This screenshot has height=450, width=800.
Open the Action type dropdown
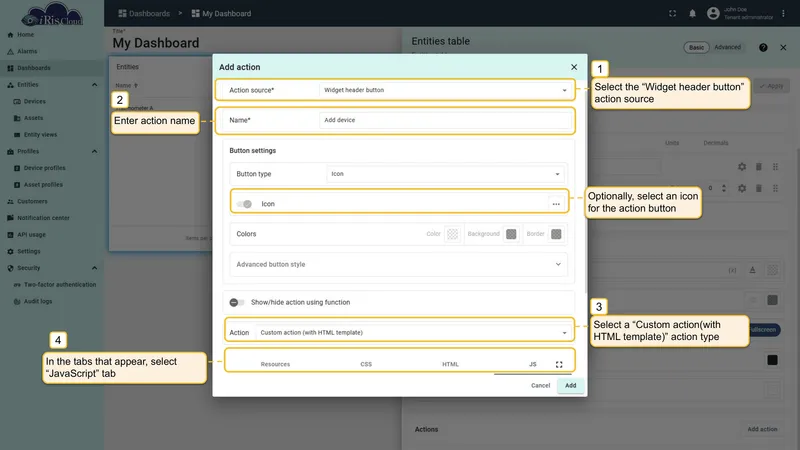(413, 333)
